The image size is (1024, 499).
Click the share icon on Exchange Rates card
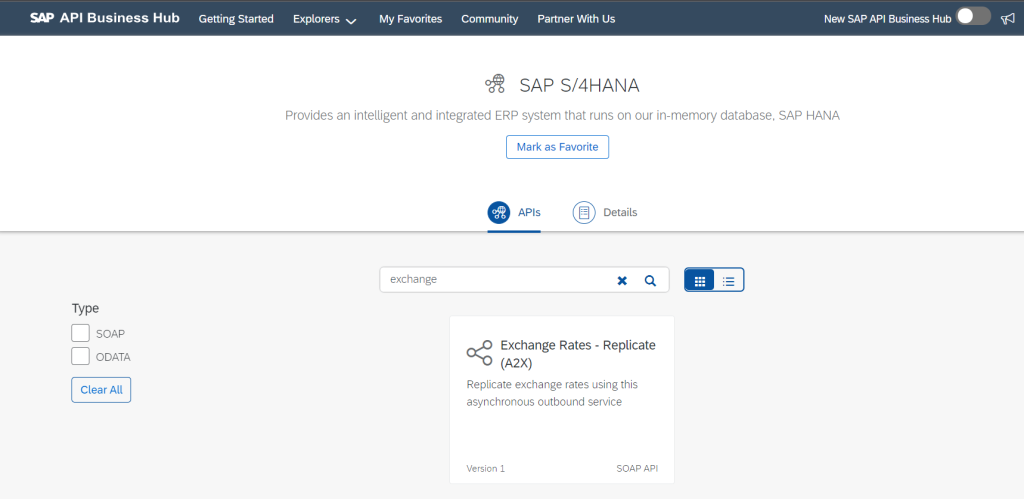[479, 353]
